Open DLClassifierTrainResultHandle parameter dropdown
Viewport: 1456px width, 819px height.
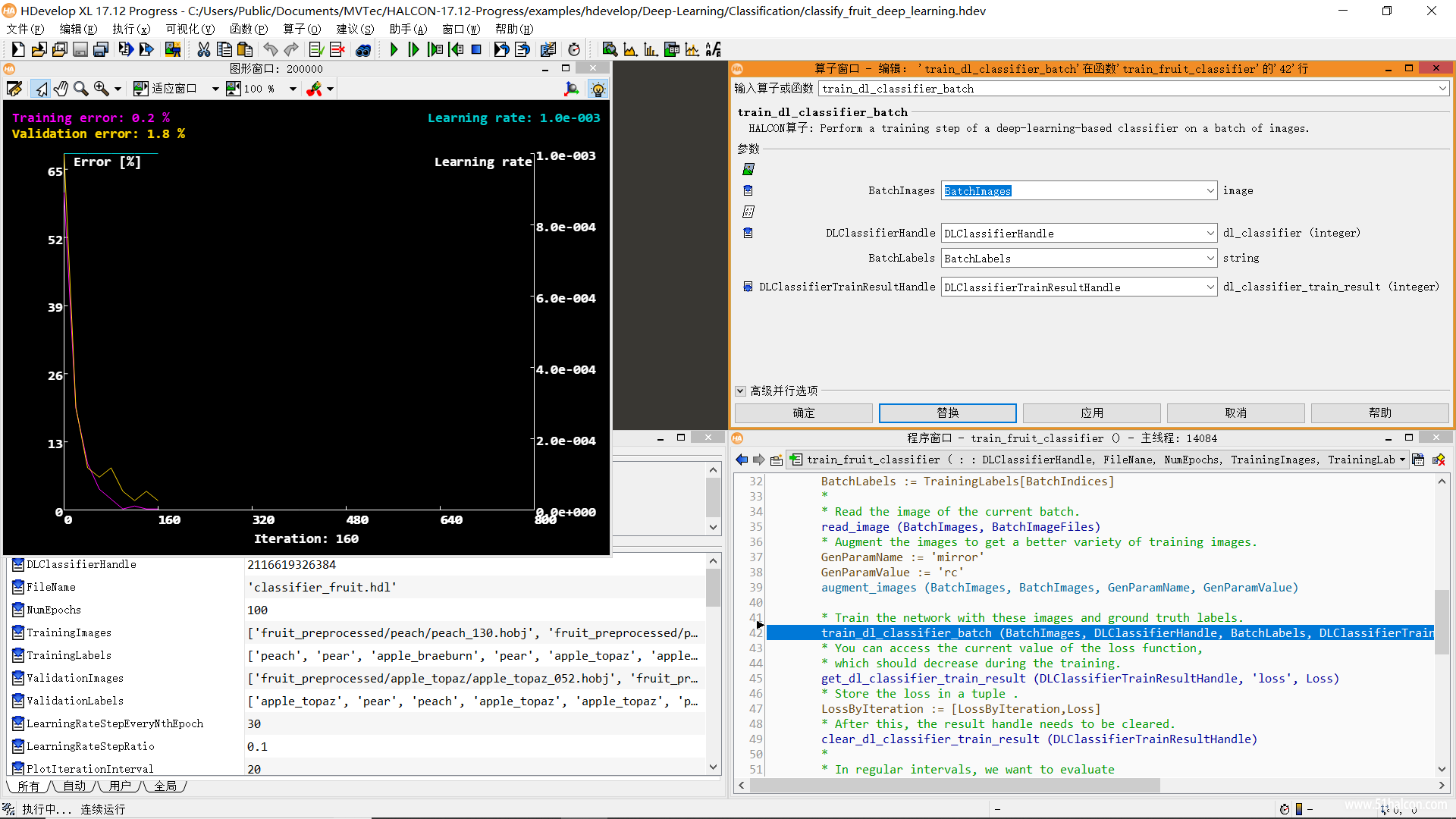pyautogui.click(x=1210, y=287)
